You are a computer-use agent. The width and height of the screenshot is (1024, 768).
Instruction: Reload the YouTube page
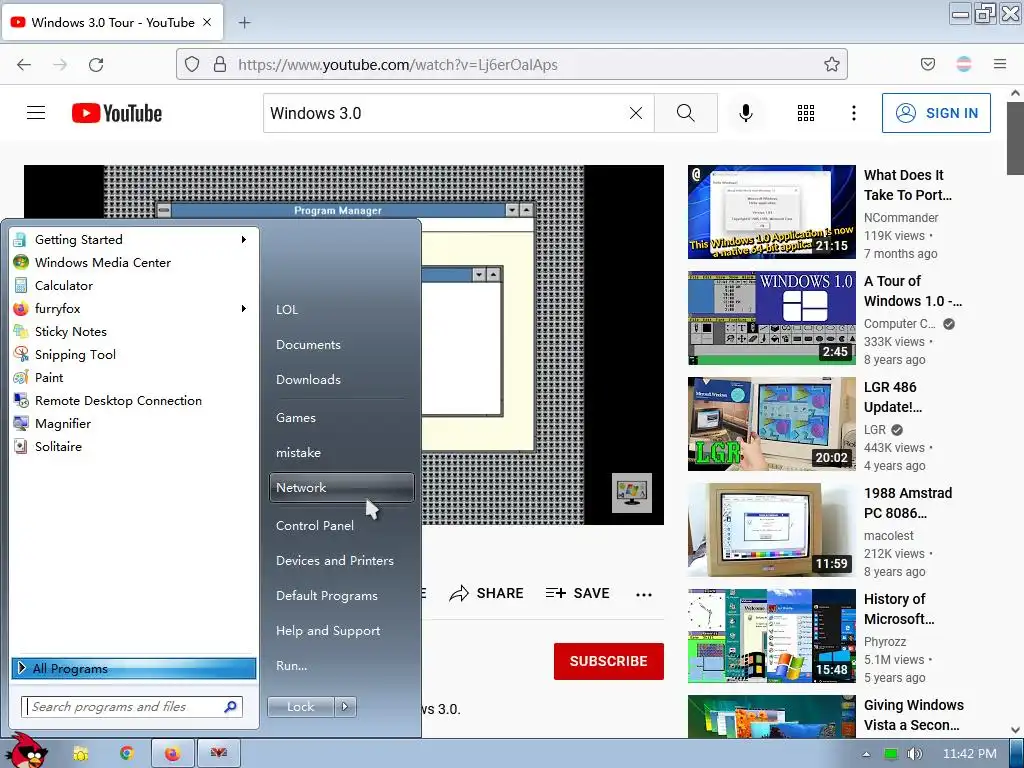(x=96, y=65)
